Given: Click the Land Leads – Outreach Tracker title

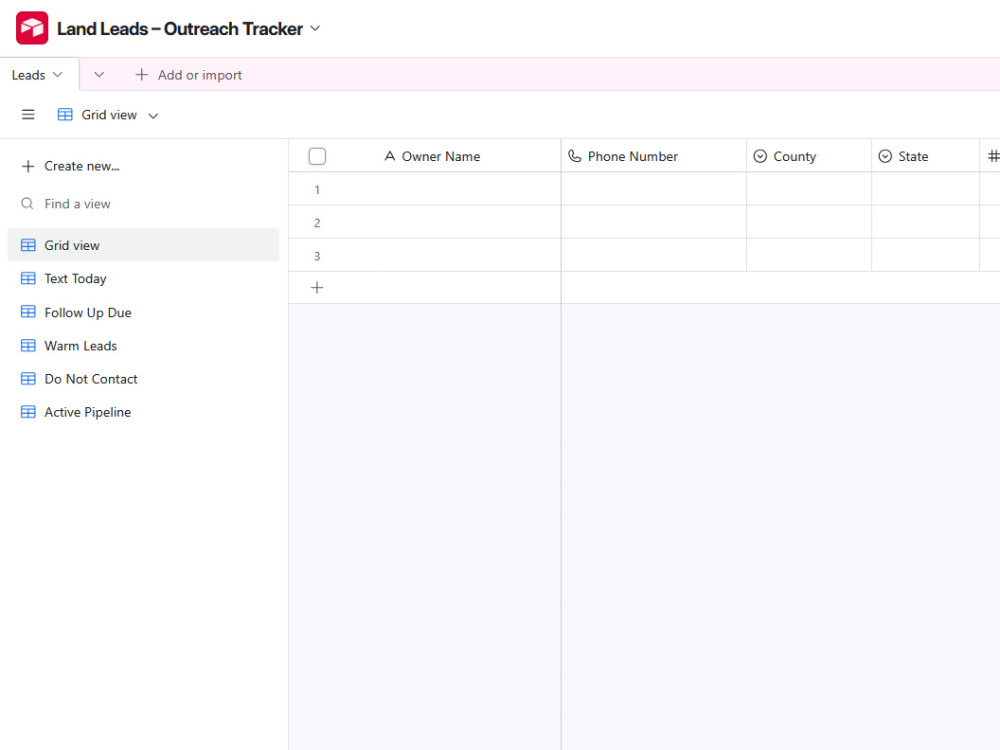Looking at the screenshot, I should [x=180, y=29].
